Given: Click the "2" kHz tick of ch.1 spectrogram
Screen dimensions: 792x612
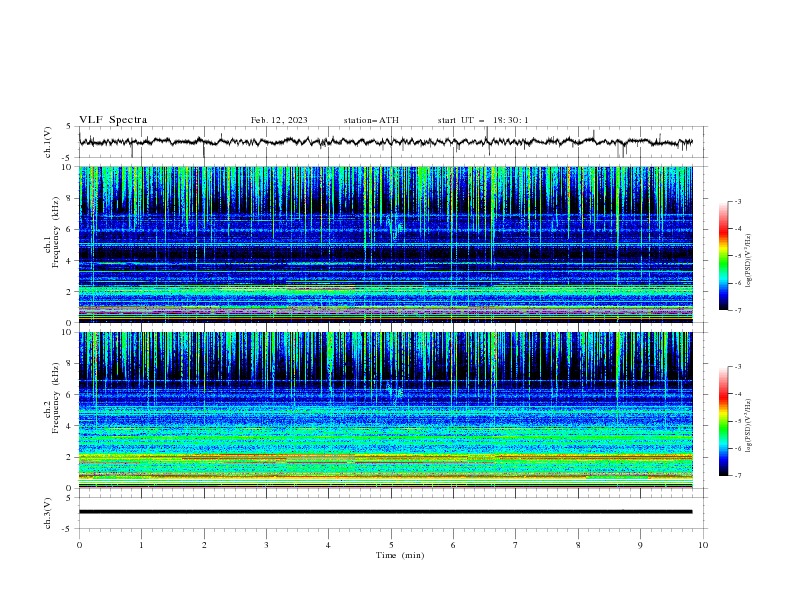Looking at the screenshot, I should pyautogui.click(x=70, y=292).
